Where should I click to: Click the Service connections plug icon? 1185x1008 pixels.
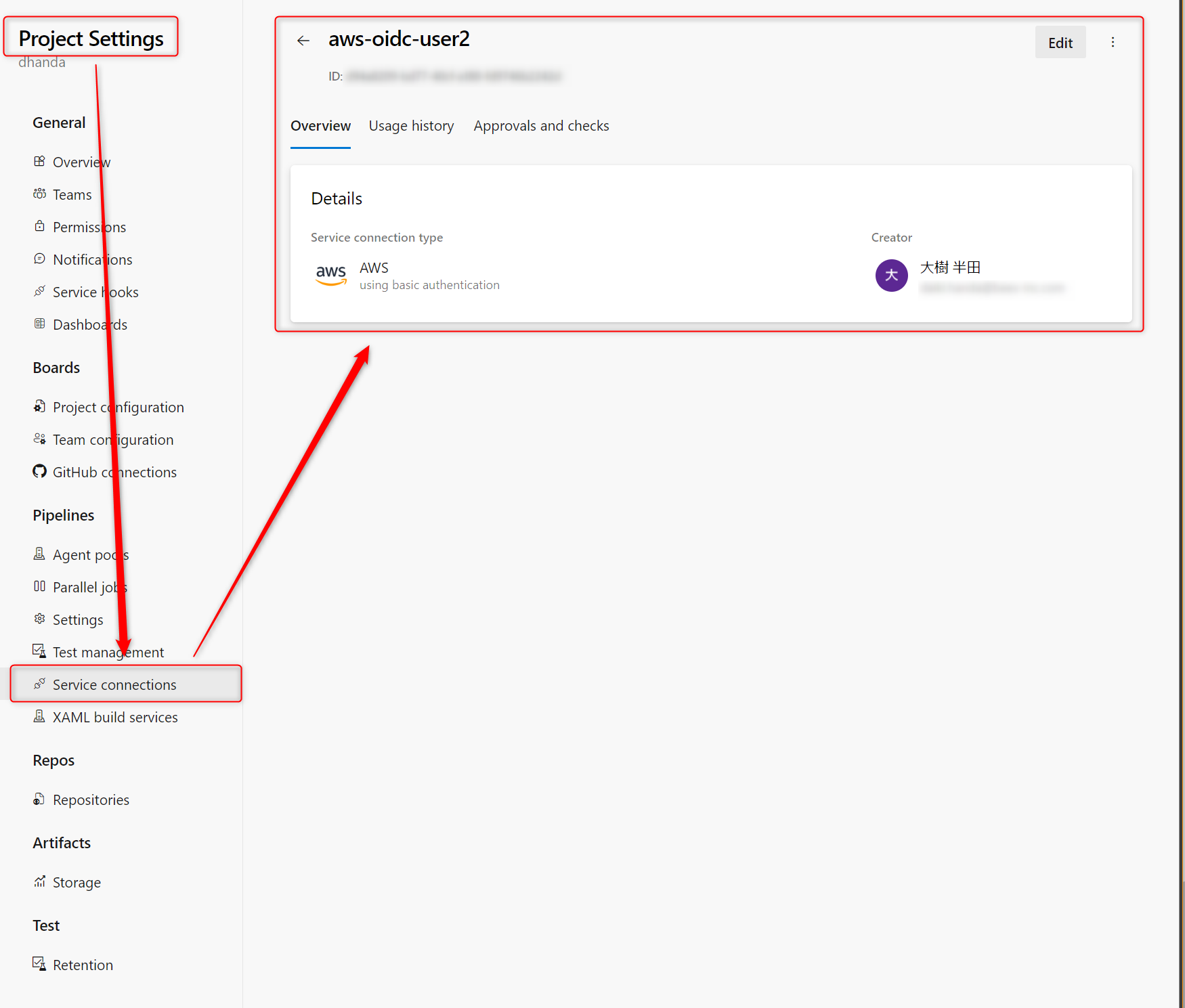pos(40,684)
